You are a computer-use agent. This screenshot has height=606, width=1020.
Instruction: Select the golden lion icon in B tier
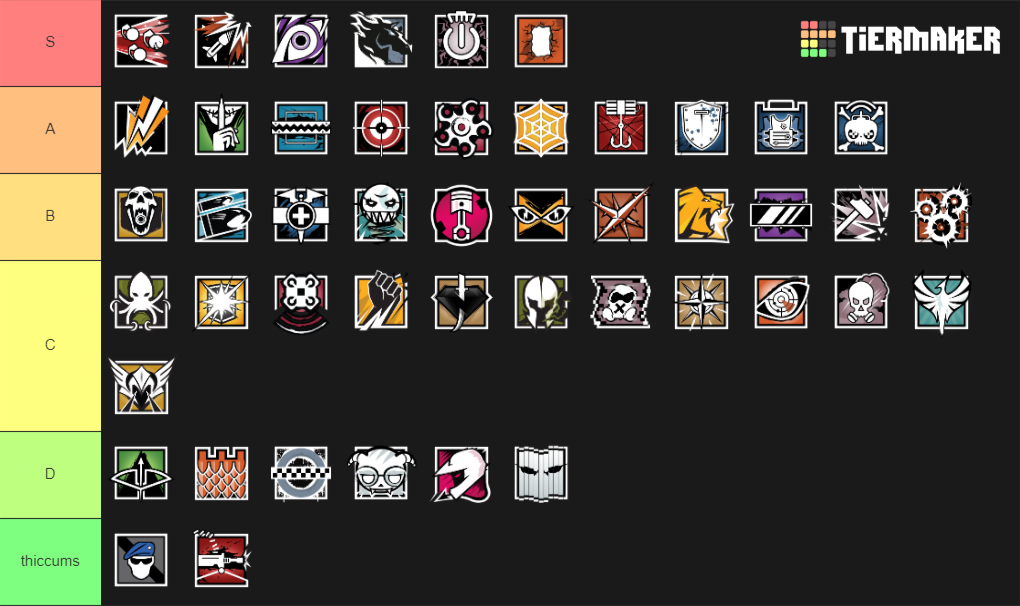click(703, 215)
